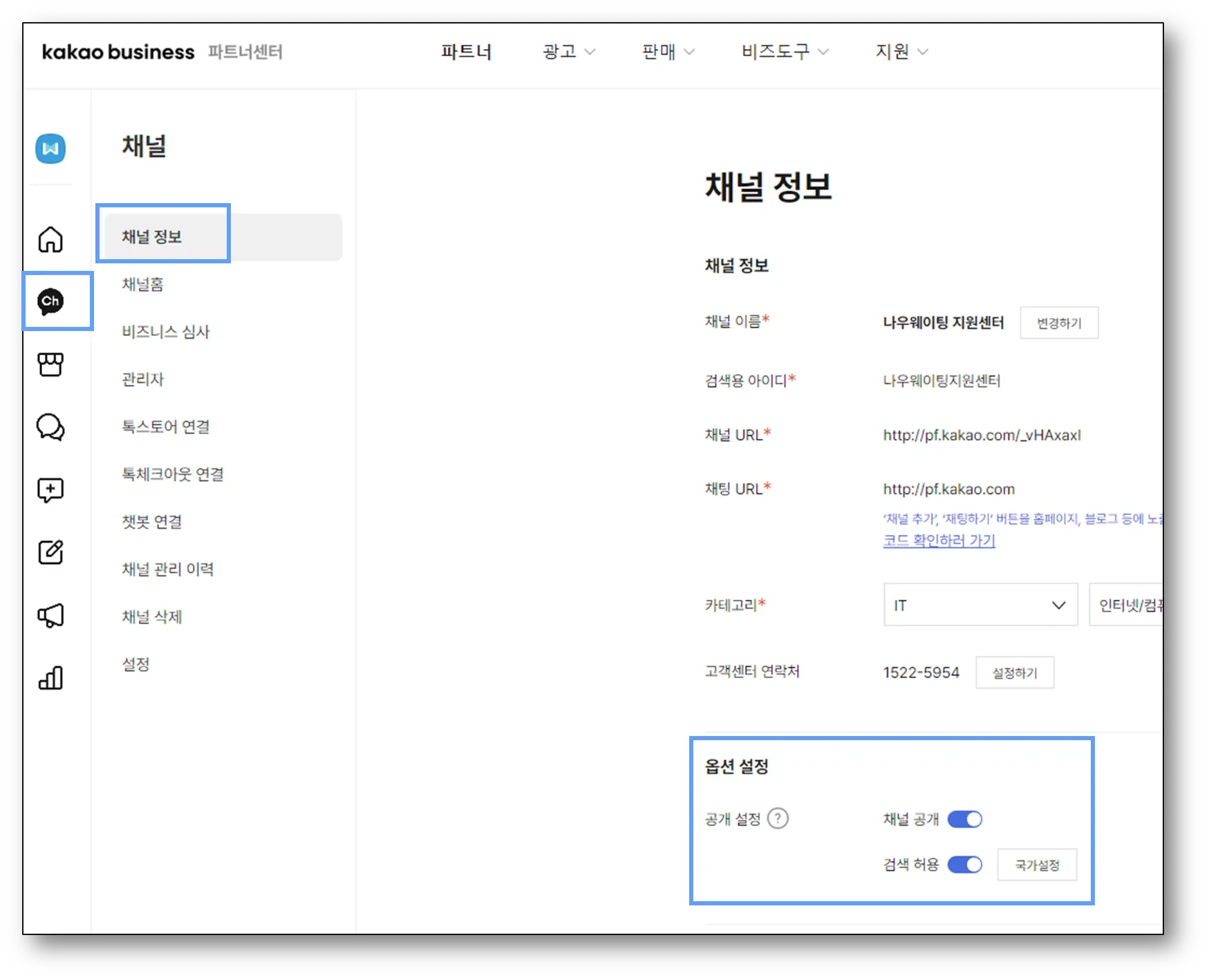Open the statistics bar chart icon
Viewport: 1209px width, 980px height.
(50, 678)
